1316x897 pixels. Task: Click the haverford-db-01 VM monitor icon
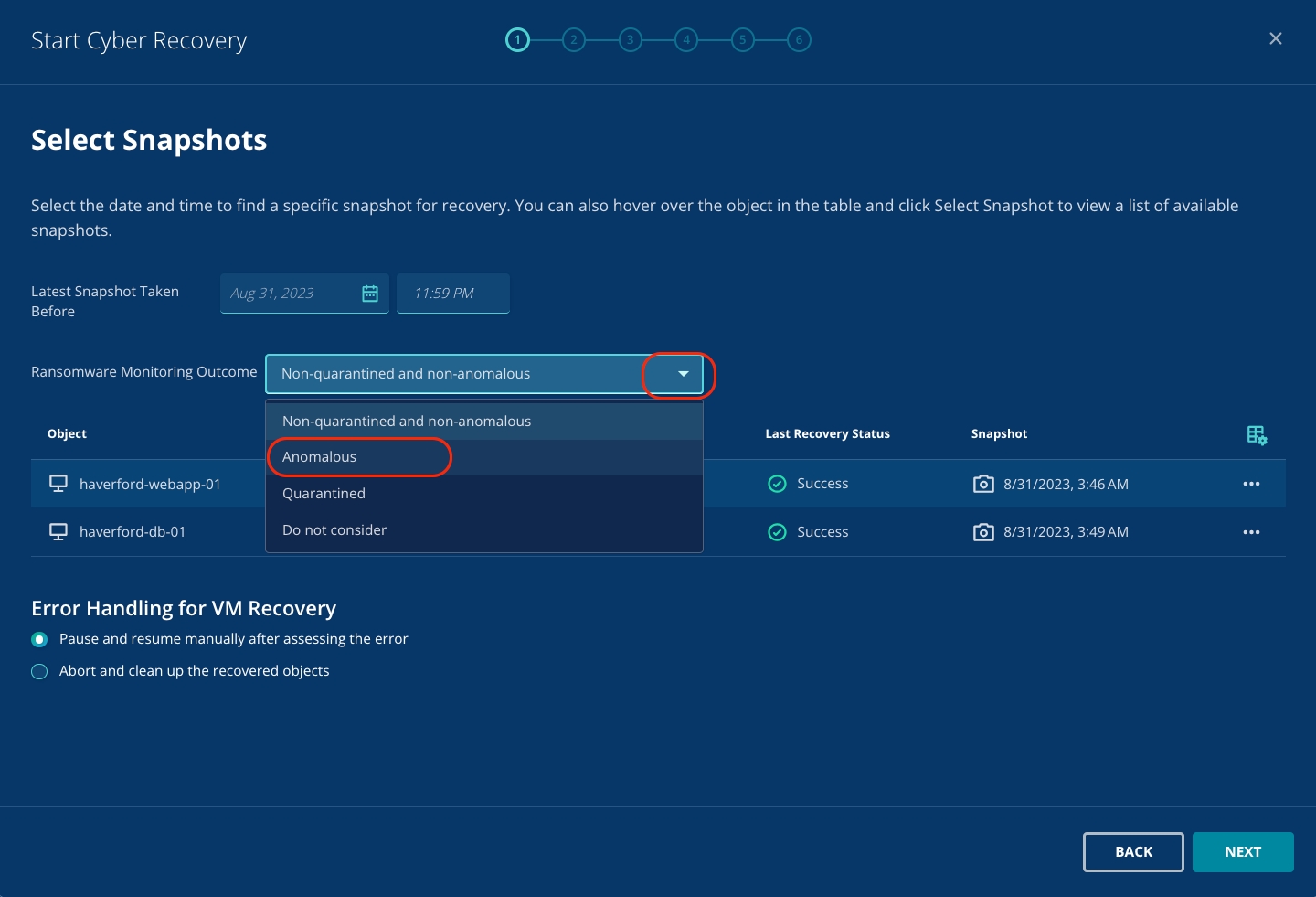coord(58,532)
